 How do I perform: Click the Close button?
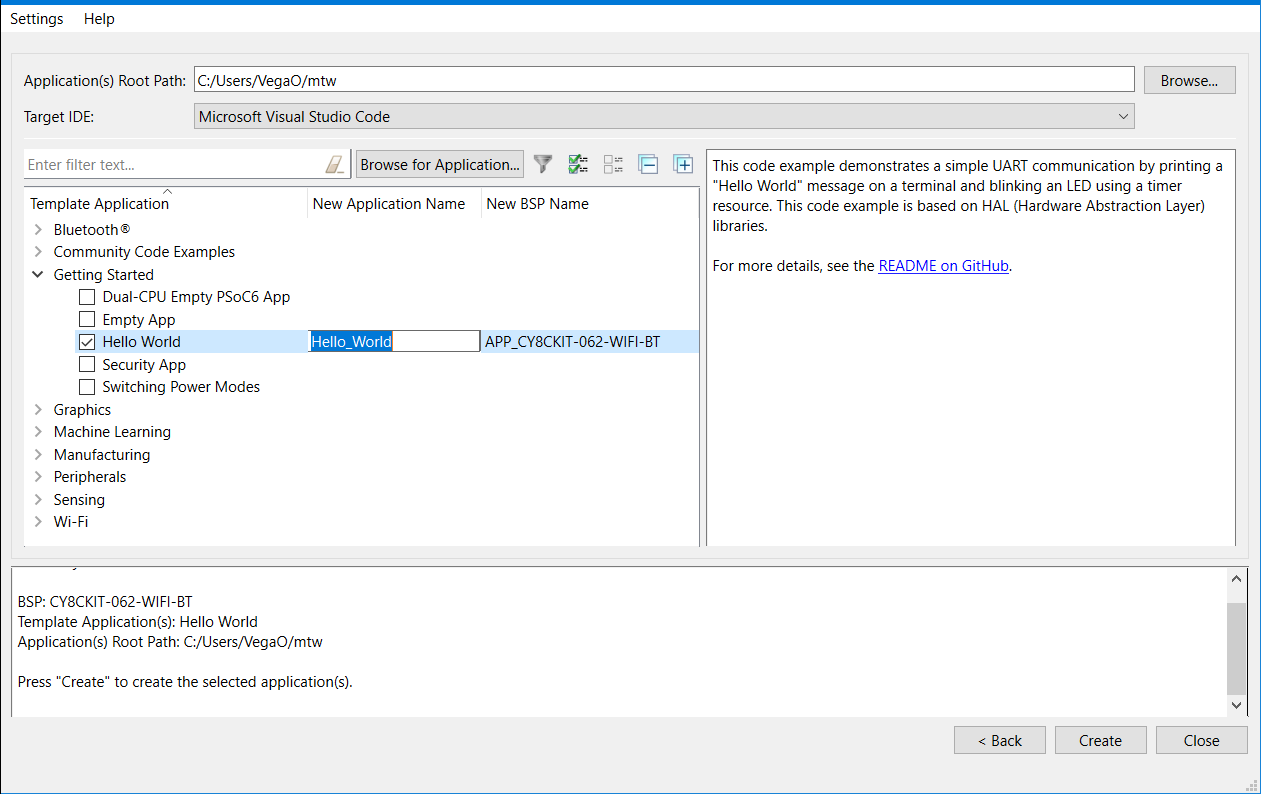click(x=1201, y=741)
